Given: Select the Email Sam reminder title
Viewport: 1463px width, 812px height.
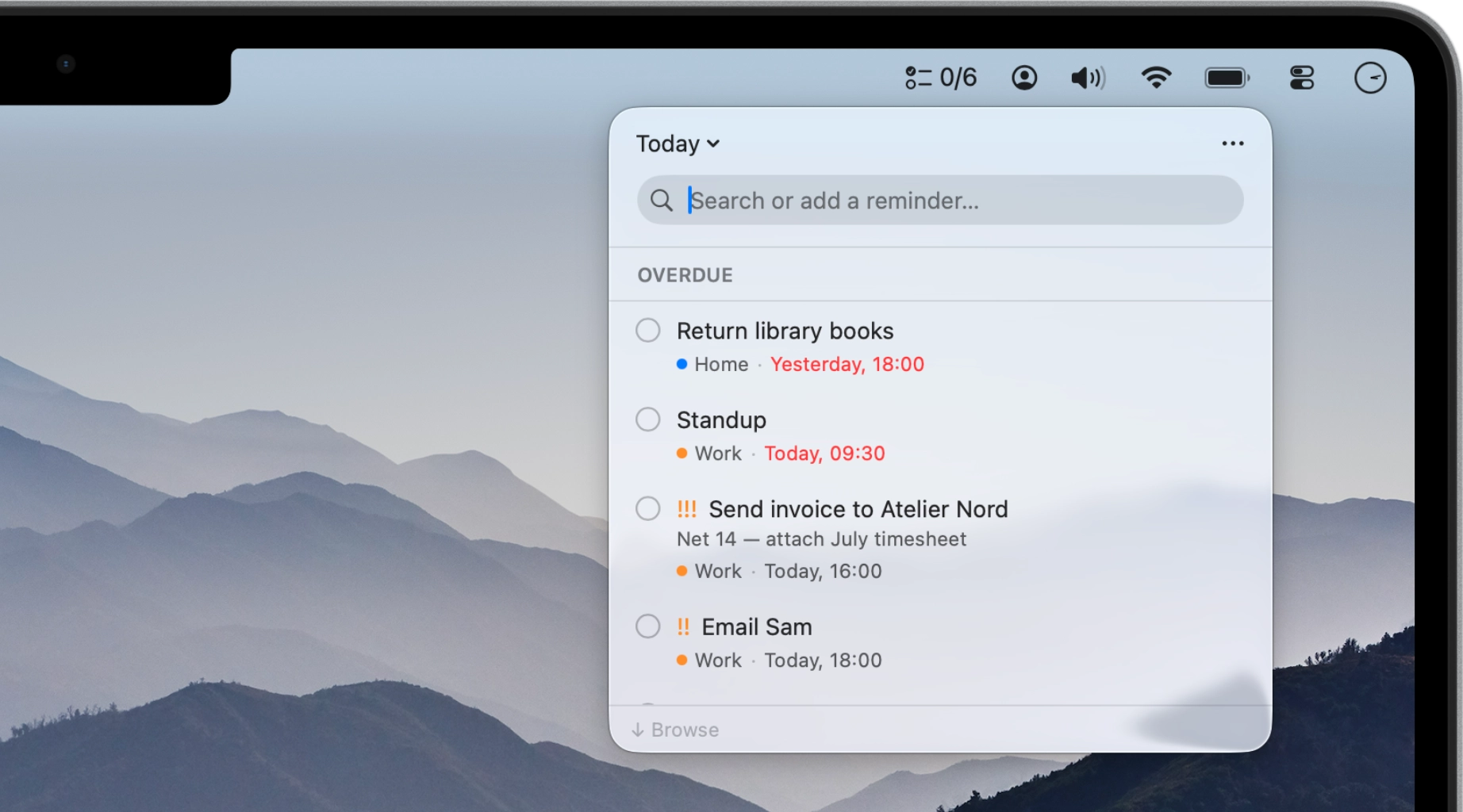Looking at the screenshot, I should [757, 627].
